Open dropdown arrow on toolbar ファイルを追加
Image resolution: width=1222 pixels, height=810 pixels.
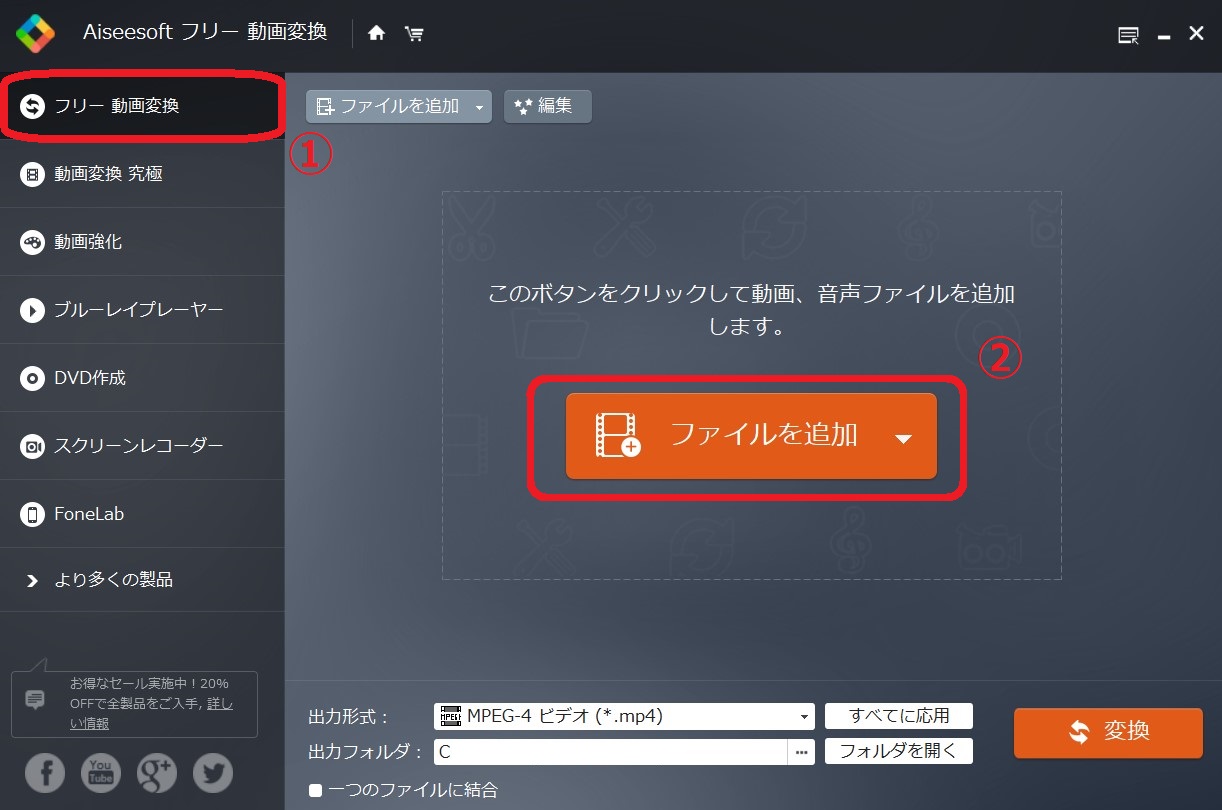pos(481,107)
